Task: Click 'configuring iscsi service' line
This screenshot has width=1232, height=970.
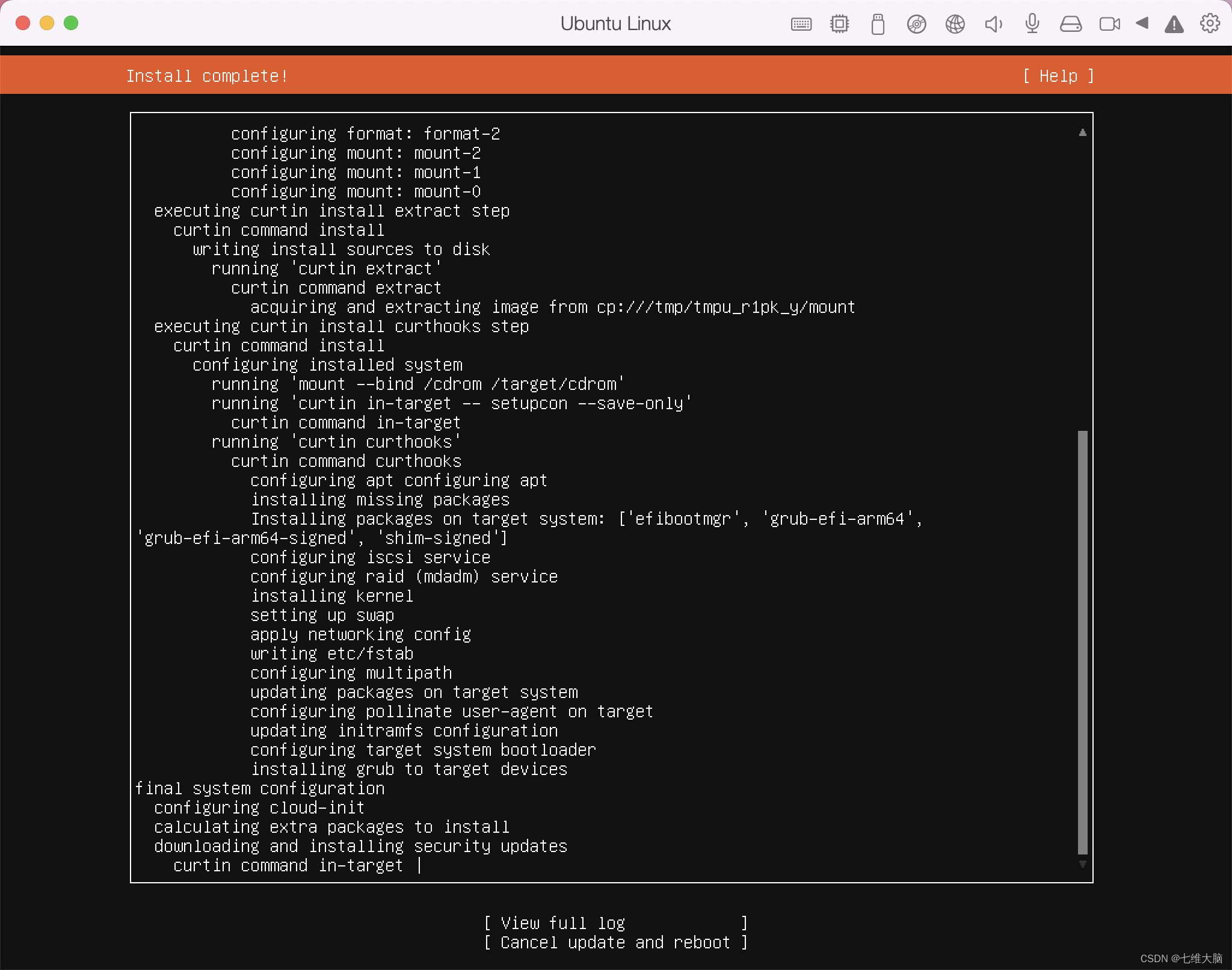Action: click(x=371, y=557)
